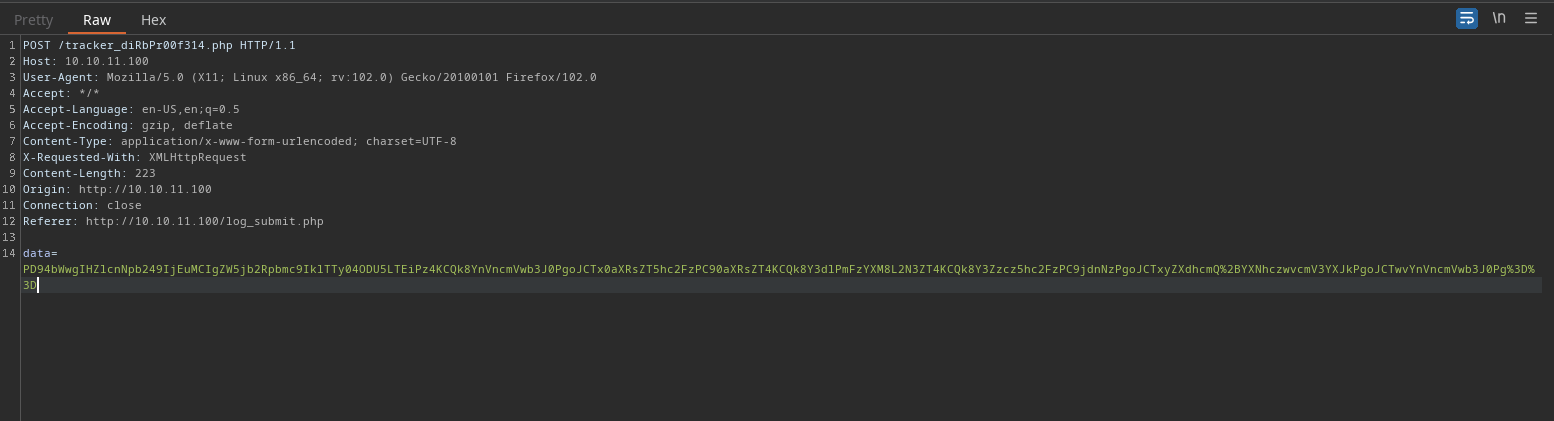Click the Origin header value
The height and width of the screenshot is (421, 1554).
(x=145, y=189)
